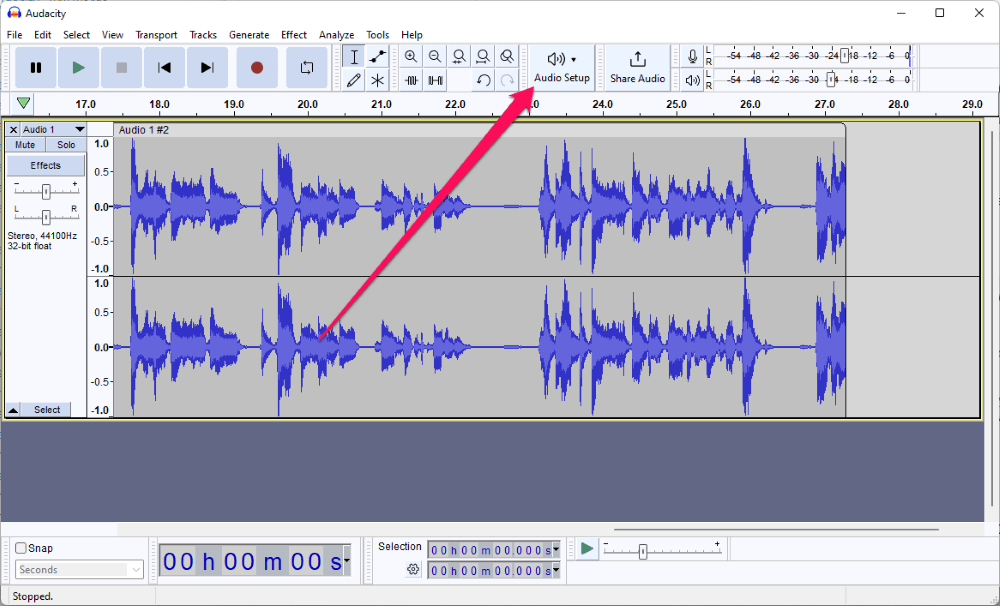Click Trim audio outside selection icon

[411, 80]
